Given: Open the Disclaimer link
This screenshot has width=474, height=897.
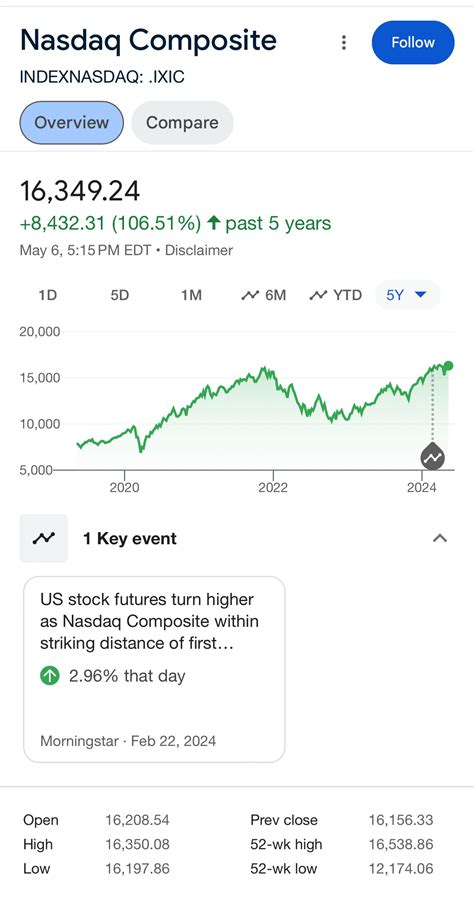Looking at the screenshot, I should (x=199, y=251).
